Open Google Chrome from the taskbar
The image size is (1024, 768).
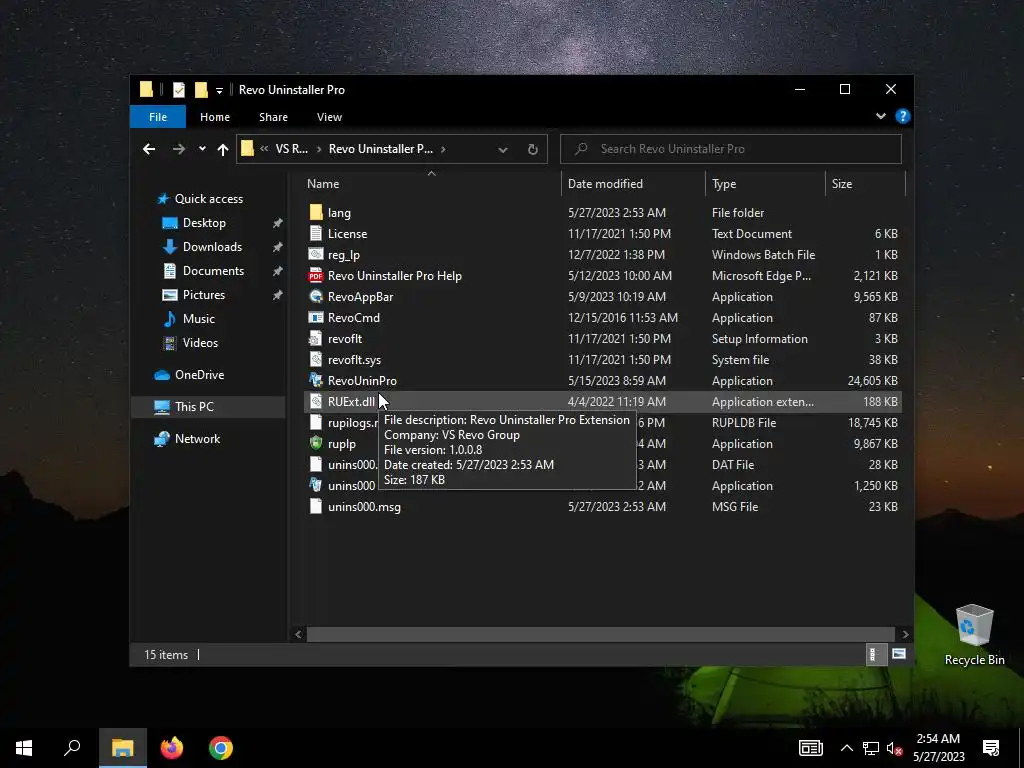[x=221, y=748]
